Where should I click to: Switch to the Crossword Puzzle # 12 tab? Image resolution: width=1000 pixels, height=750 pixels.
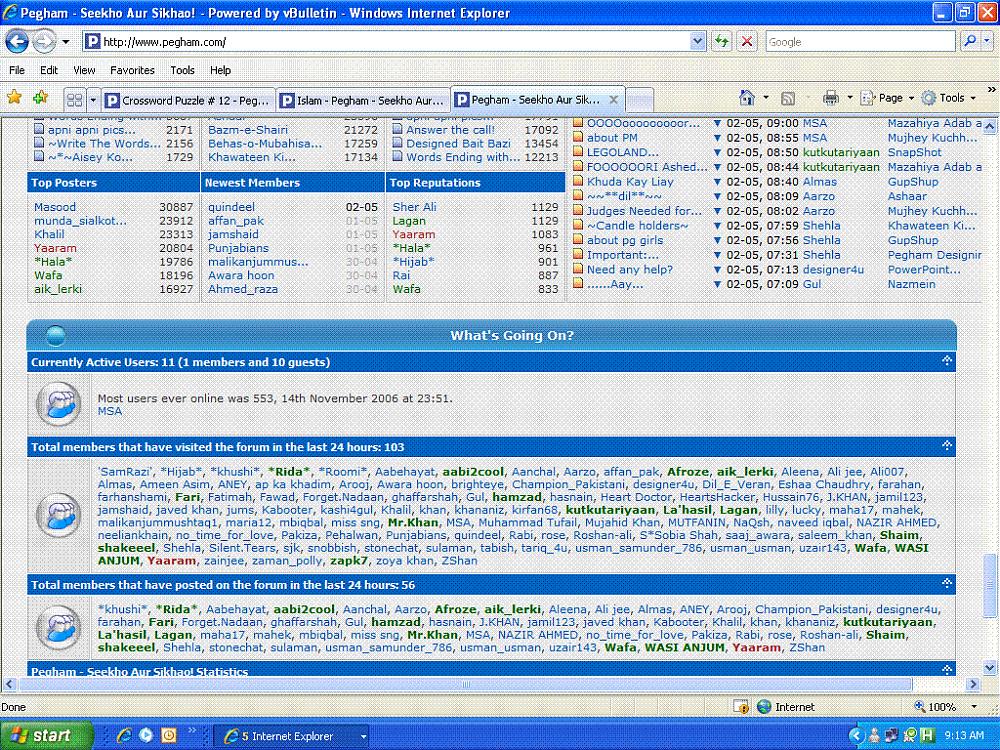pyautogui.click(x=188, y=100)
